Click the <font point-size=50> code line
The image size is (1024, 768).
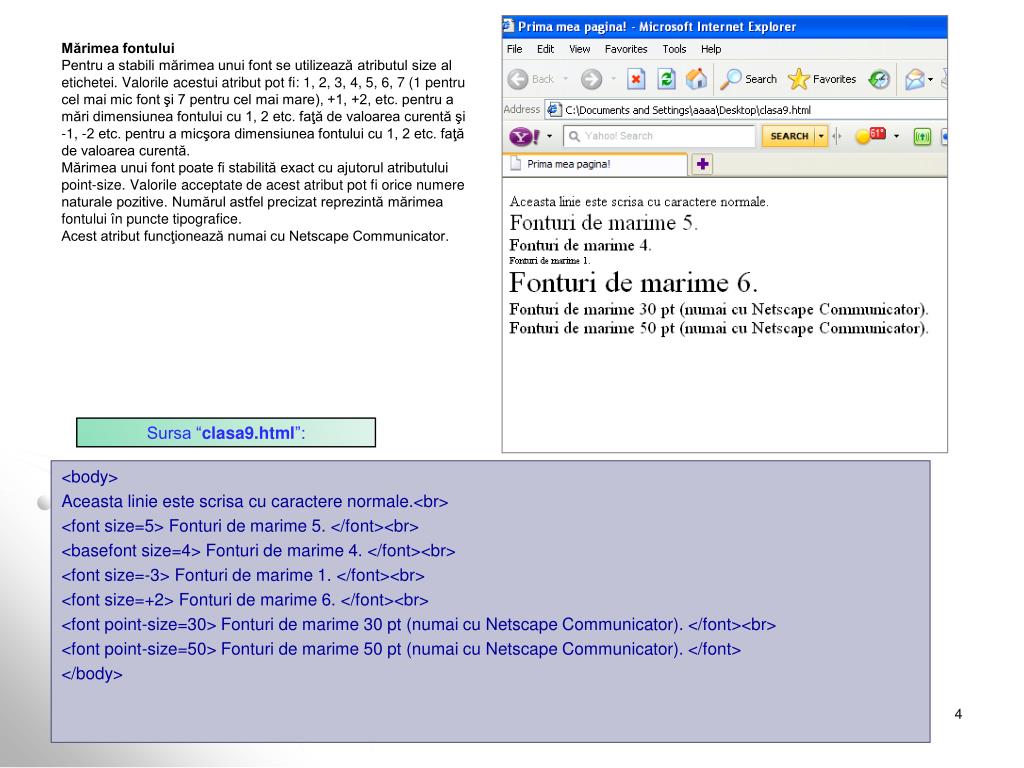[401, 649]
